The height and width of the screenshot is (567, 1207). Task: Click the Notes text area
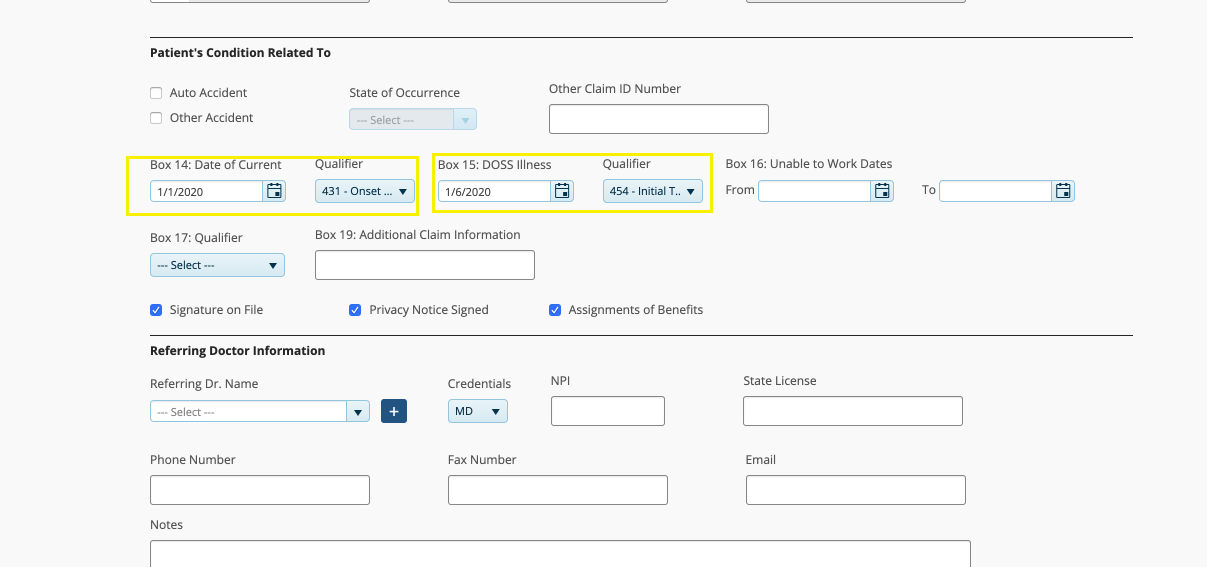click(x=560, y=554)
